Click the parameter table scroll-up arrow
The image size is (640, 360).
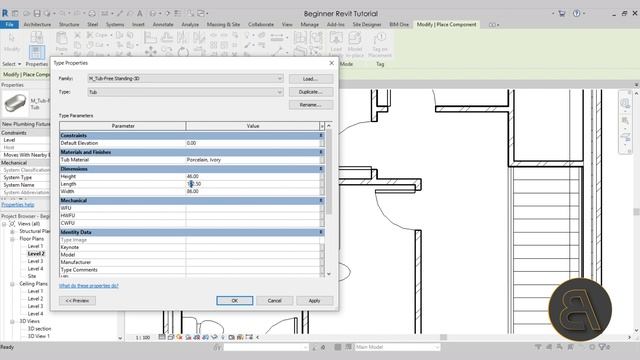click(x=329, y=126)
